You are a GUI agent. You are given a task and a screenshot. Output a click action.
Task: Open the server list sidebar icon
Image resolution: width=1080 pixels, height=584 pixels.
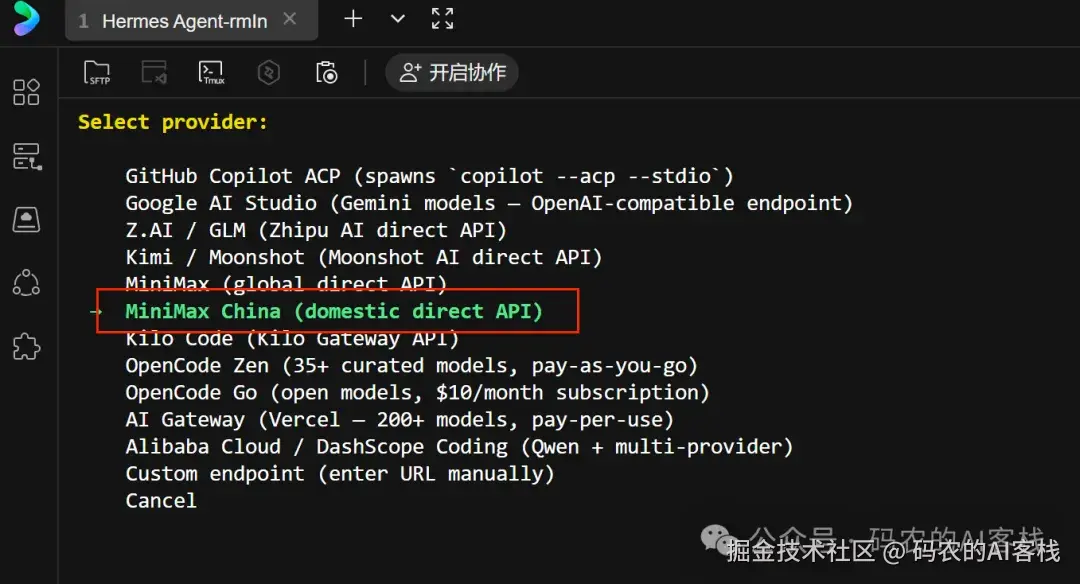point(27,156)
